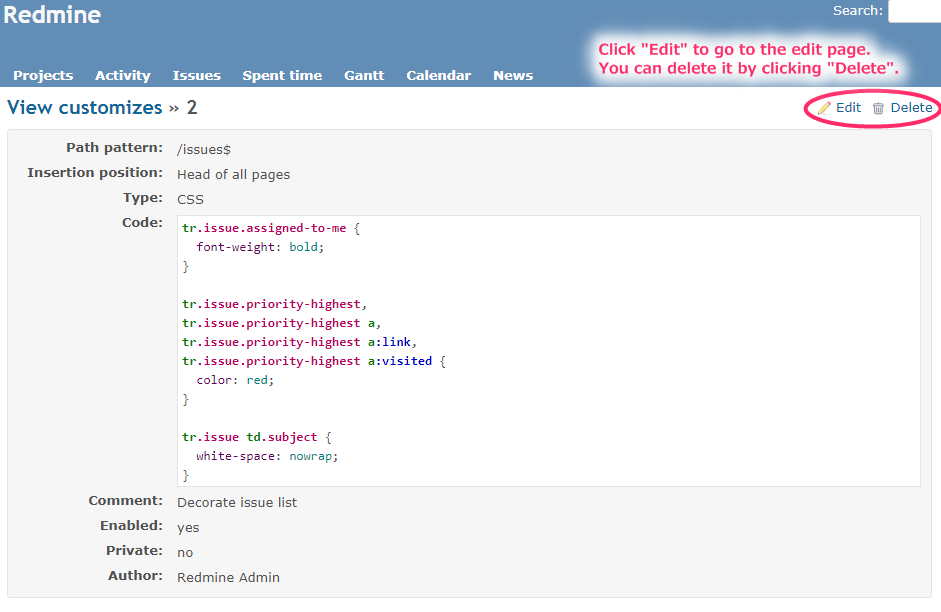Image resolution: width=941 pixels, height=612 pixels.
Task: Open the Issues menu item
Action: (x=196, y=76)
